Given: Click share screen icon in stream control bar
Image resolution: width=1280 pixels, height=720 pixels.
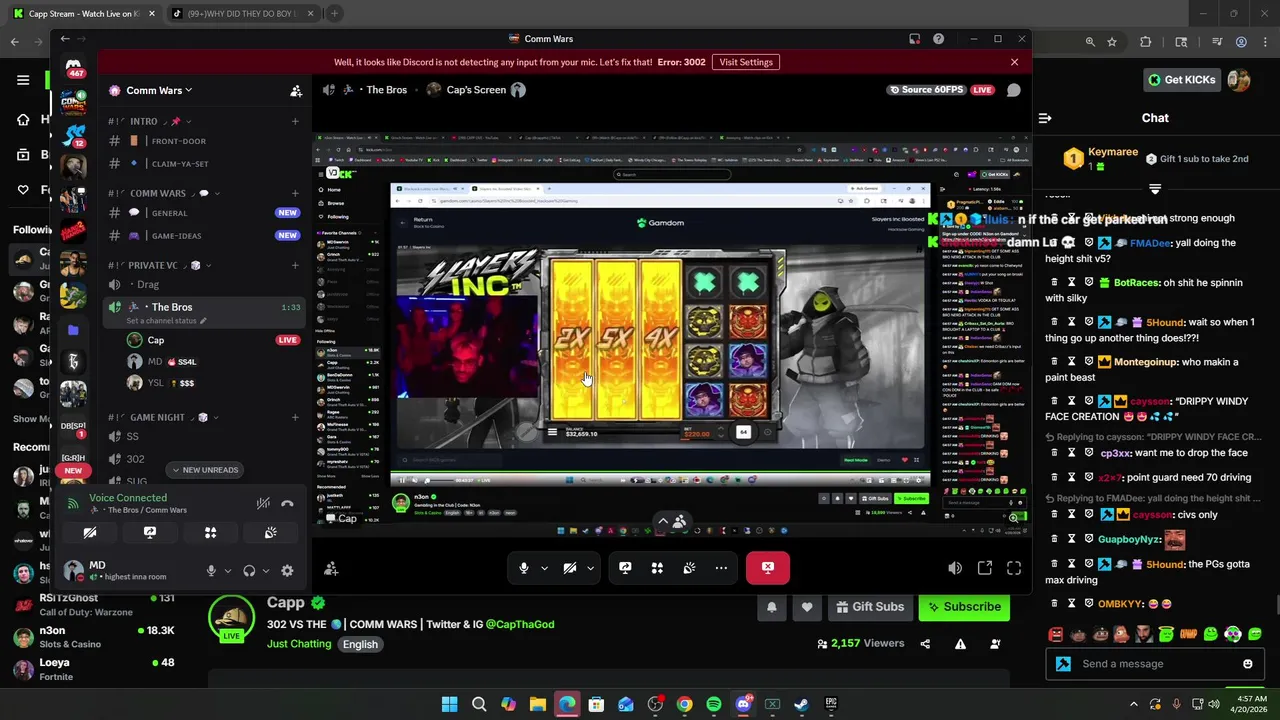Looking at the screenshot, I should [x=625, y=568].
